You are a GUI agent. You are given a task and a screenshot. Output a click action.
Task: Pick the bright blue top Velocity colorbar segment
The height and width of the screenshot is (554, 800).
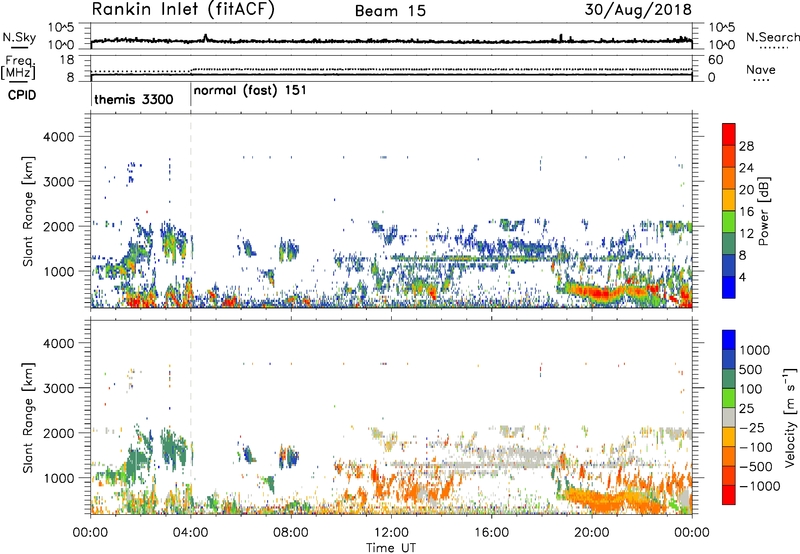point(729,340)
